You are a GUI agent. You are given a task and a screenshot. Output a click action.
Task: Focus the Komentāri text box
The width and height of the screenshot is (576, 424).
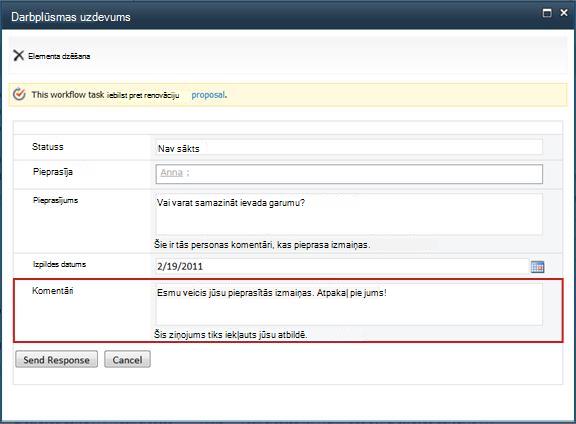tap(349, 304)
